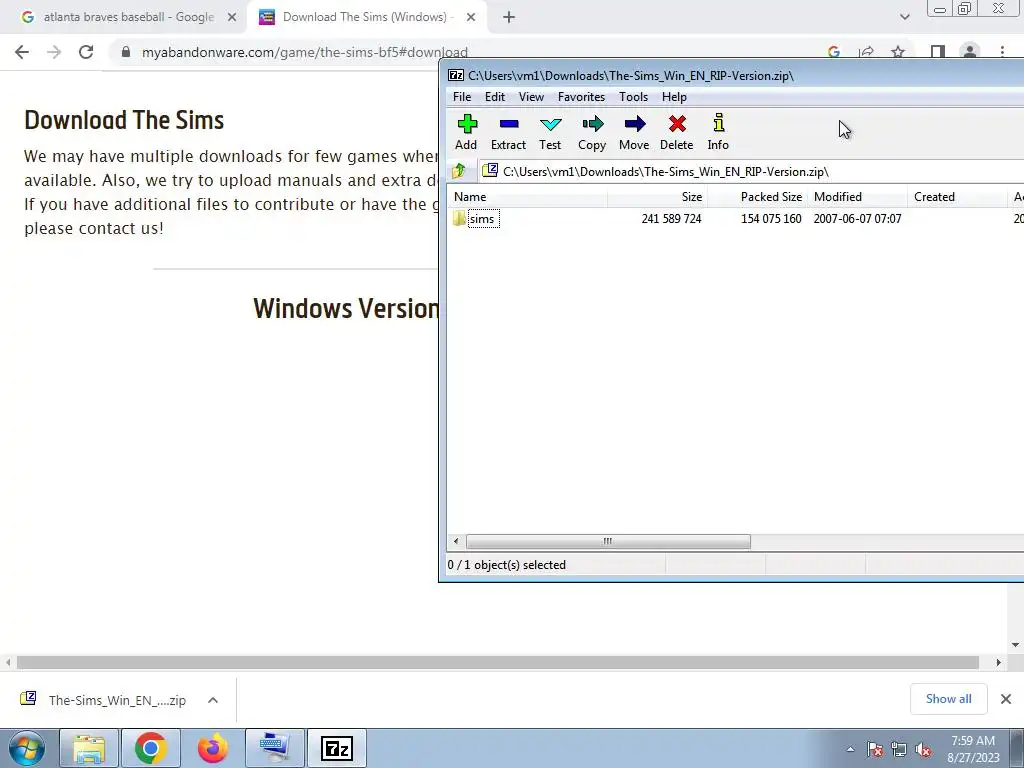Open the Favorites menu in 7-Zip
The image size is (1024, 768).
[x=581, y=97]
